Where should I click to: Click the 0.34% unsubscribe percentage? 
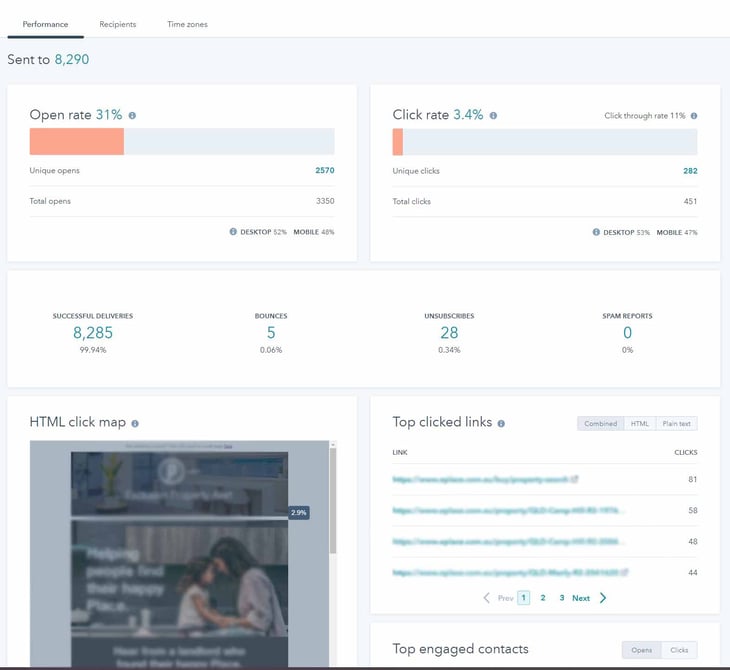(449, 350)
